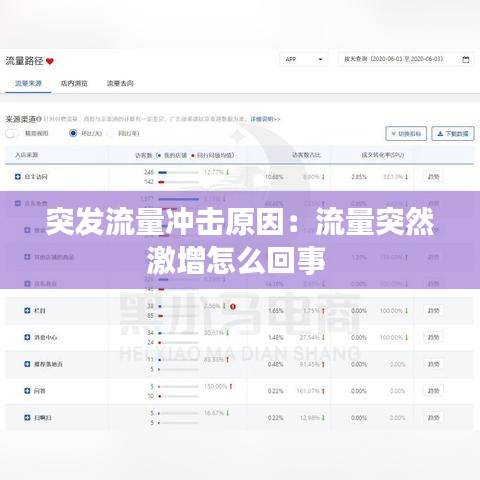Viewport: 480px width, 480px height.
Task: Click 趋势 button in the 83.33% row
Action: tap(433, 364)
